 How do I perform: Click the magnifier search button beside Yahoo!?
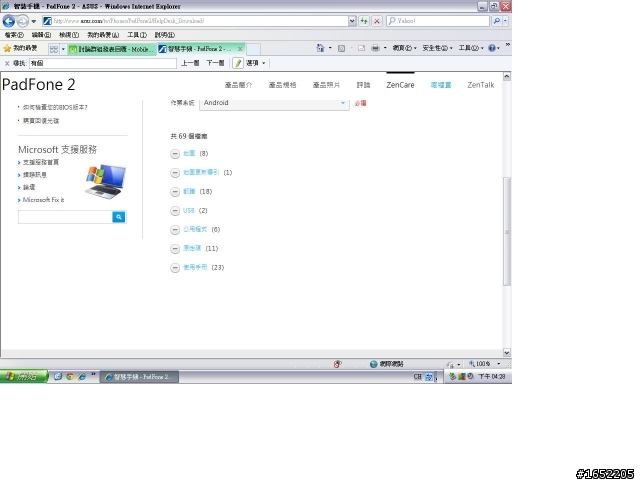pos(496,21)
